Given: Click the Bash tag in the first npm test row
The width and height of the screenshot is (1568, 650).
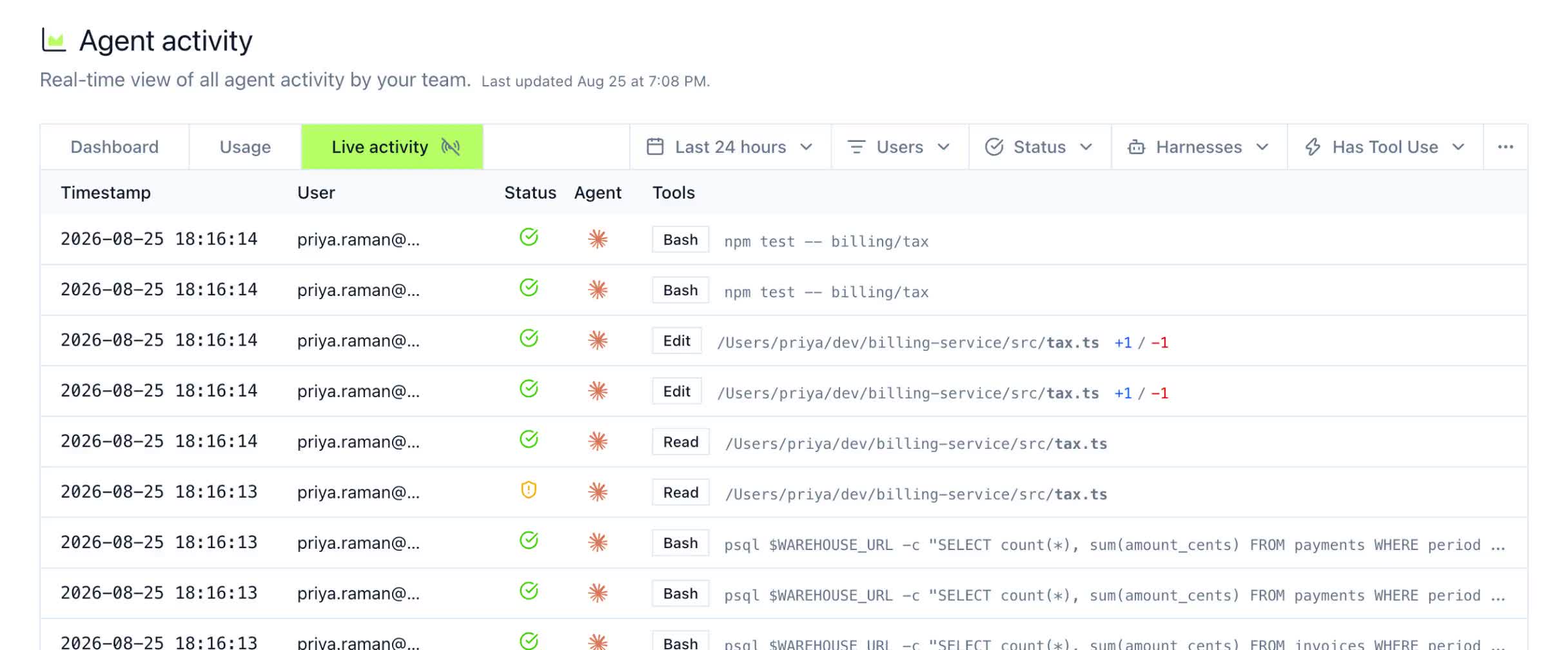Looking at the screenshot, I should (x=680, y=239).
